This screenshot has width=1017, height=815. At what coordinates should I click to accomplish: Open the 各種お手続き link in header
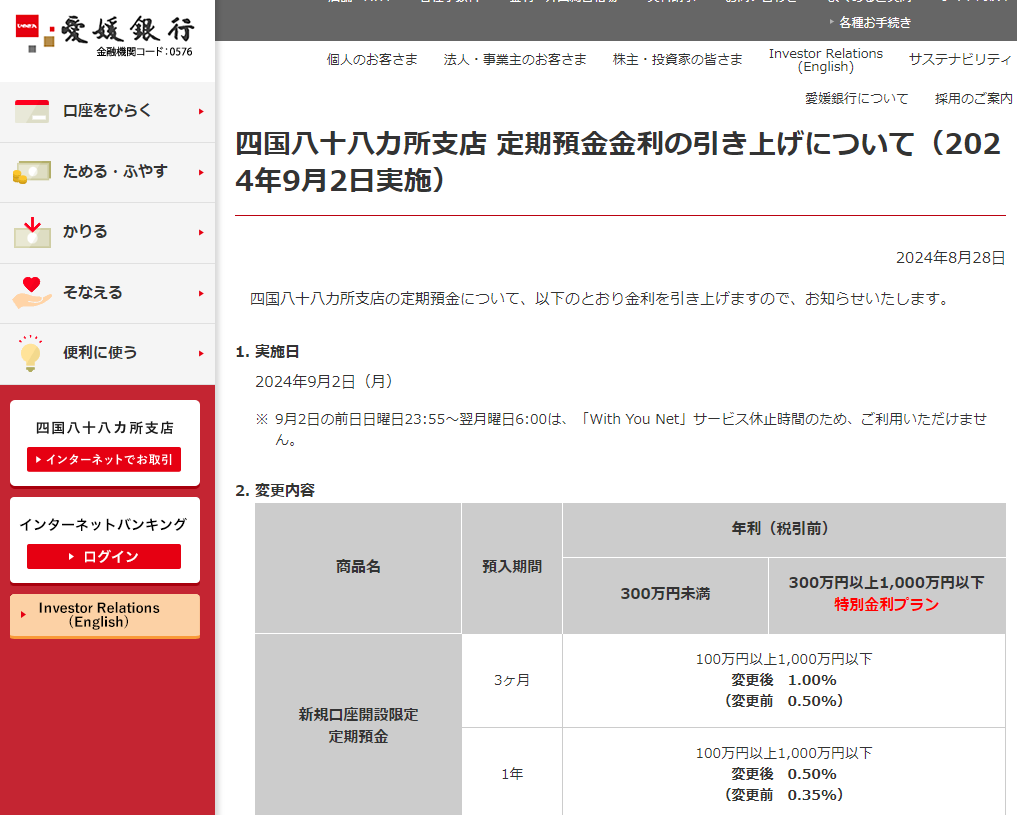point(874,23)
